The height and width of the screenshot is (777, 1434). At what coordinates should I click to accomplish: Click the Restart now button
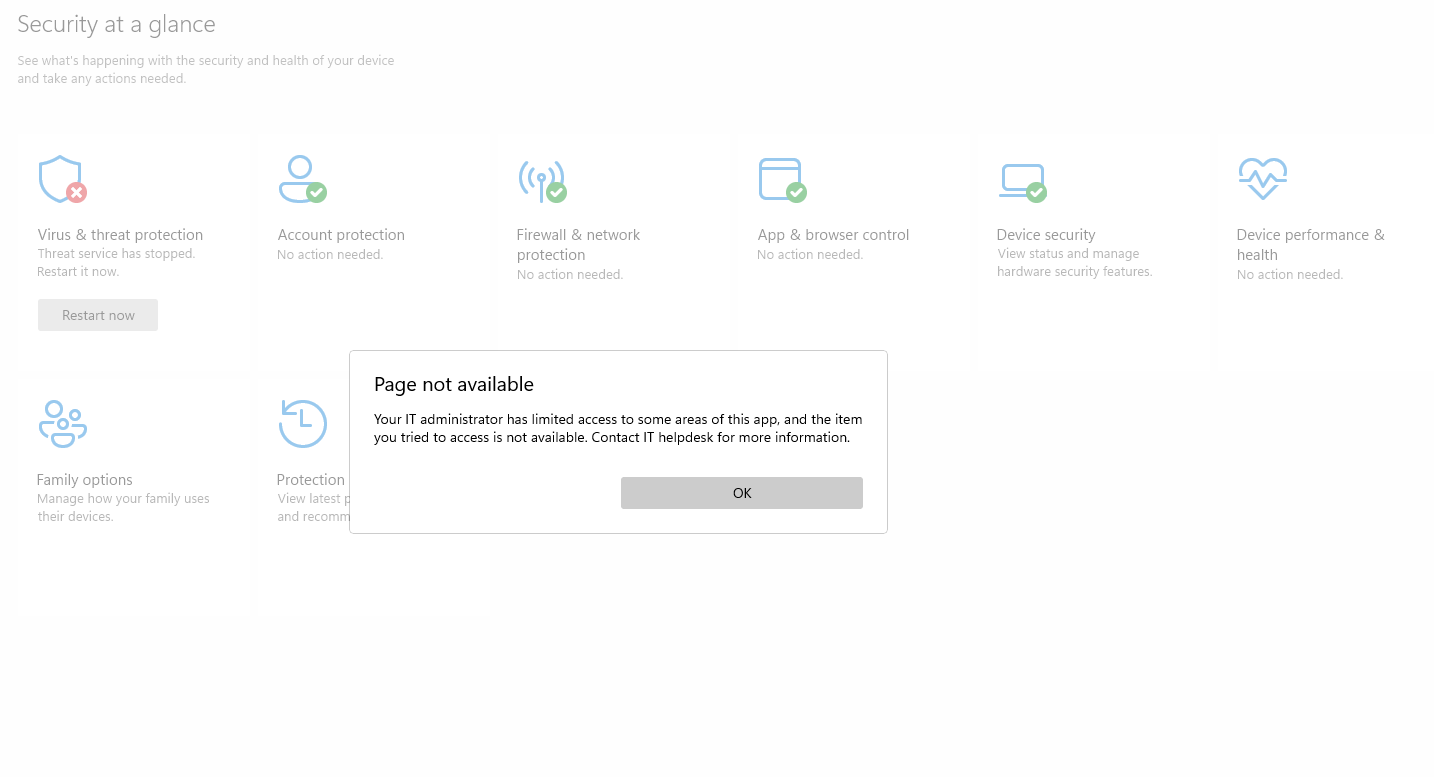(98, 315)
